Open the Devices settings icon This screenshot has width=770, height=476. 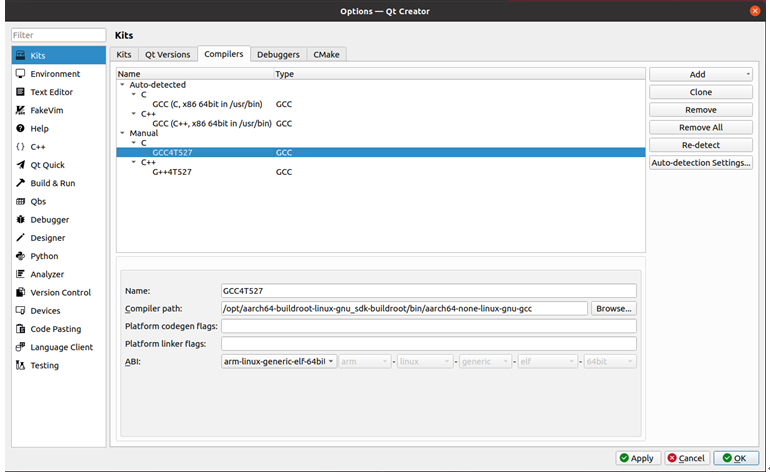pyautogui.click(x=20, y=310)
